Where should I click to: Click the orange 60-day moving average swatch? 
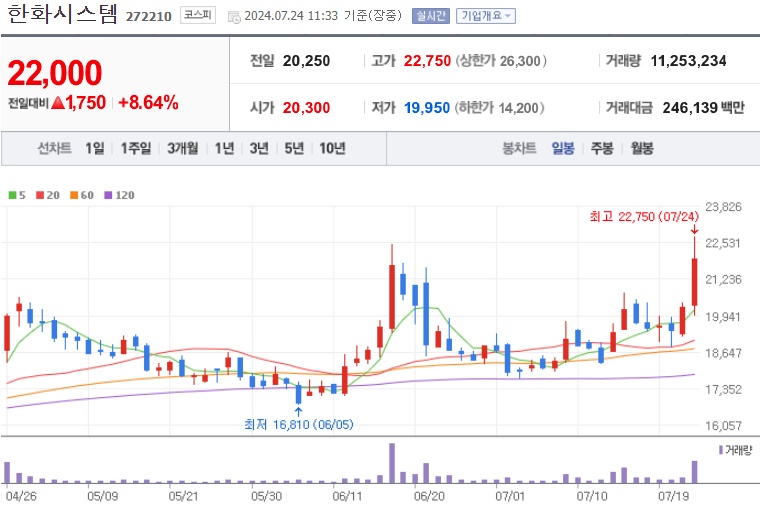[74, 195]
